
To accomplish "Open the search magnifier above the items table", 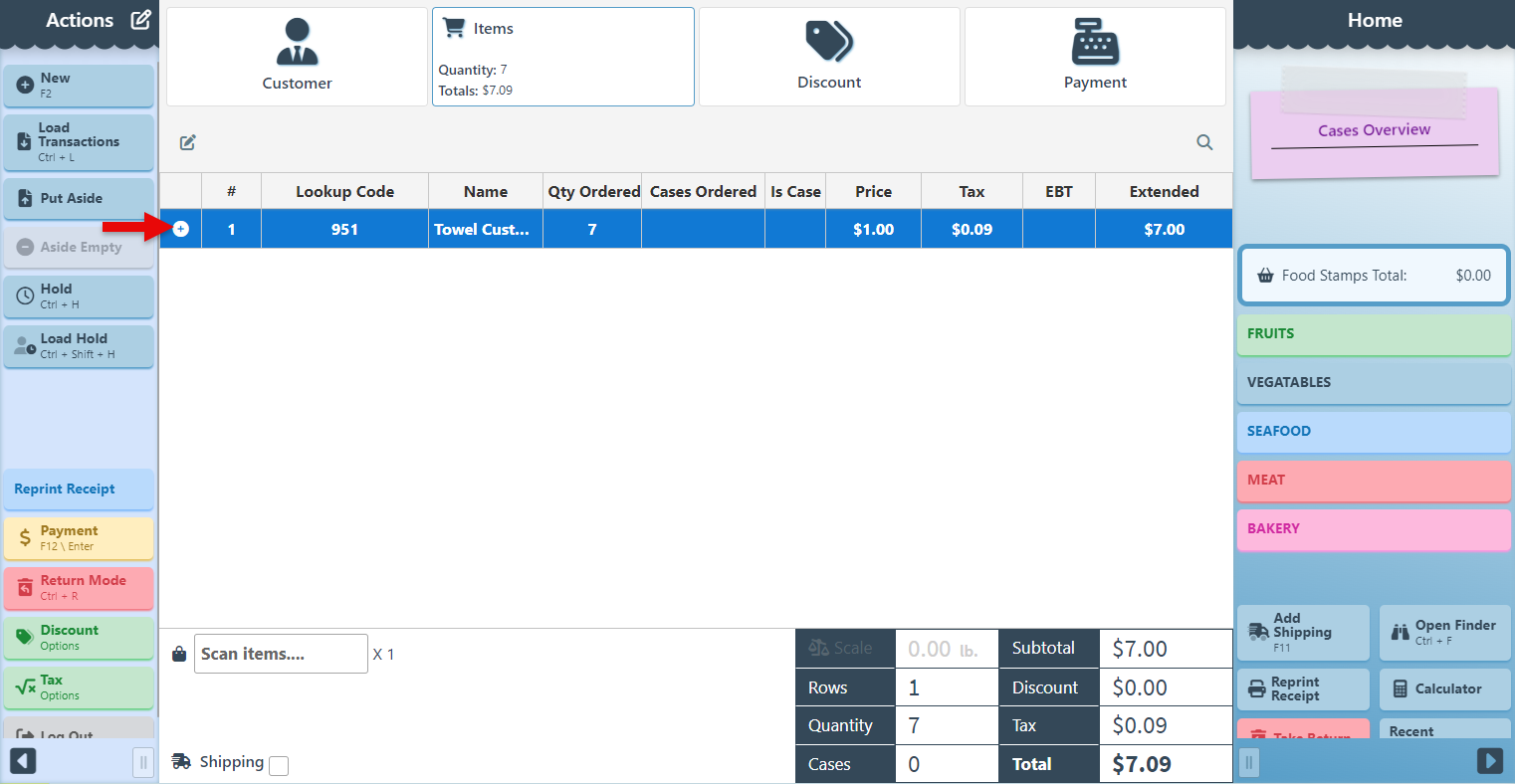I will click(1204, 142).
